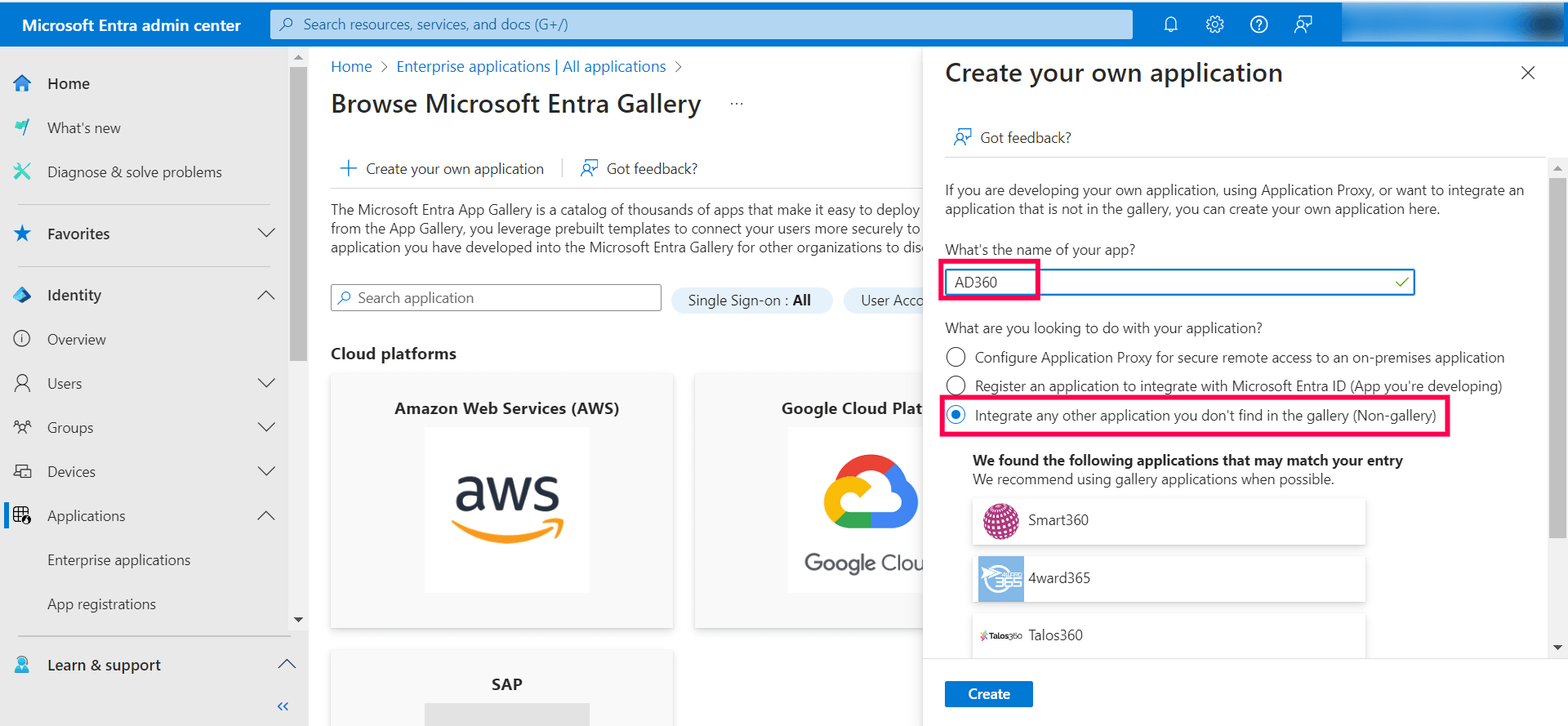This screenshot has height=726, width=1568.
Task: Collapse sidebar using the double-chevron icon
Action: tap(283, 706)
